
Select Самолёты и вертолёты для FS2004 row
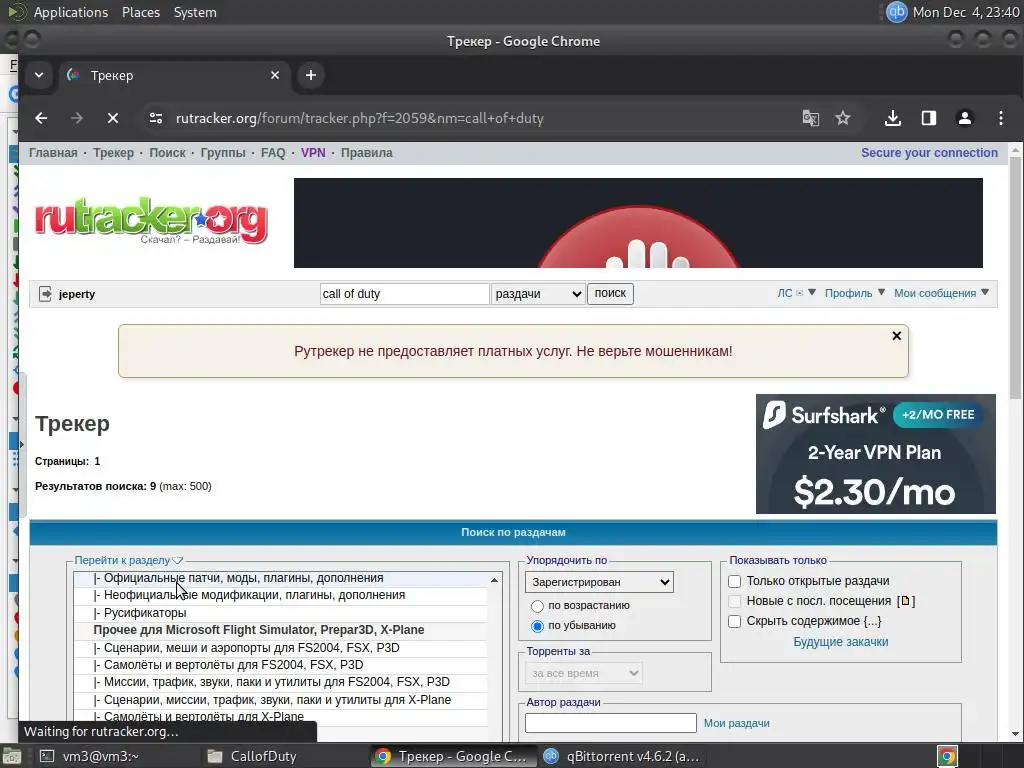[x=281, y=665]
